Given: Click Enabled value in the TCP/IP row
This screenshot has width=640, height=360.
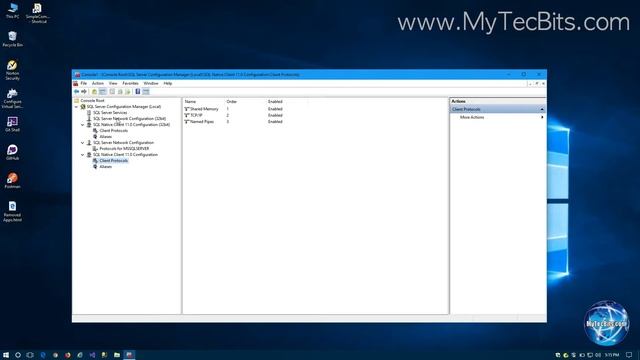Looking at the screenshot, I should (275, 116).
